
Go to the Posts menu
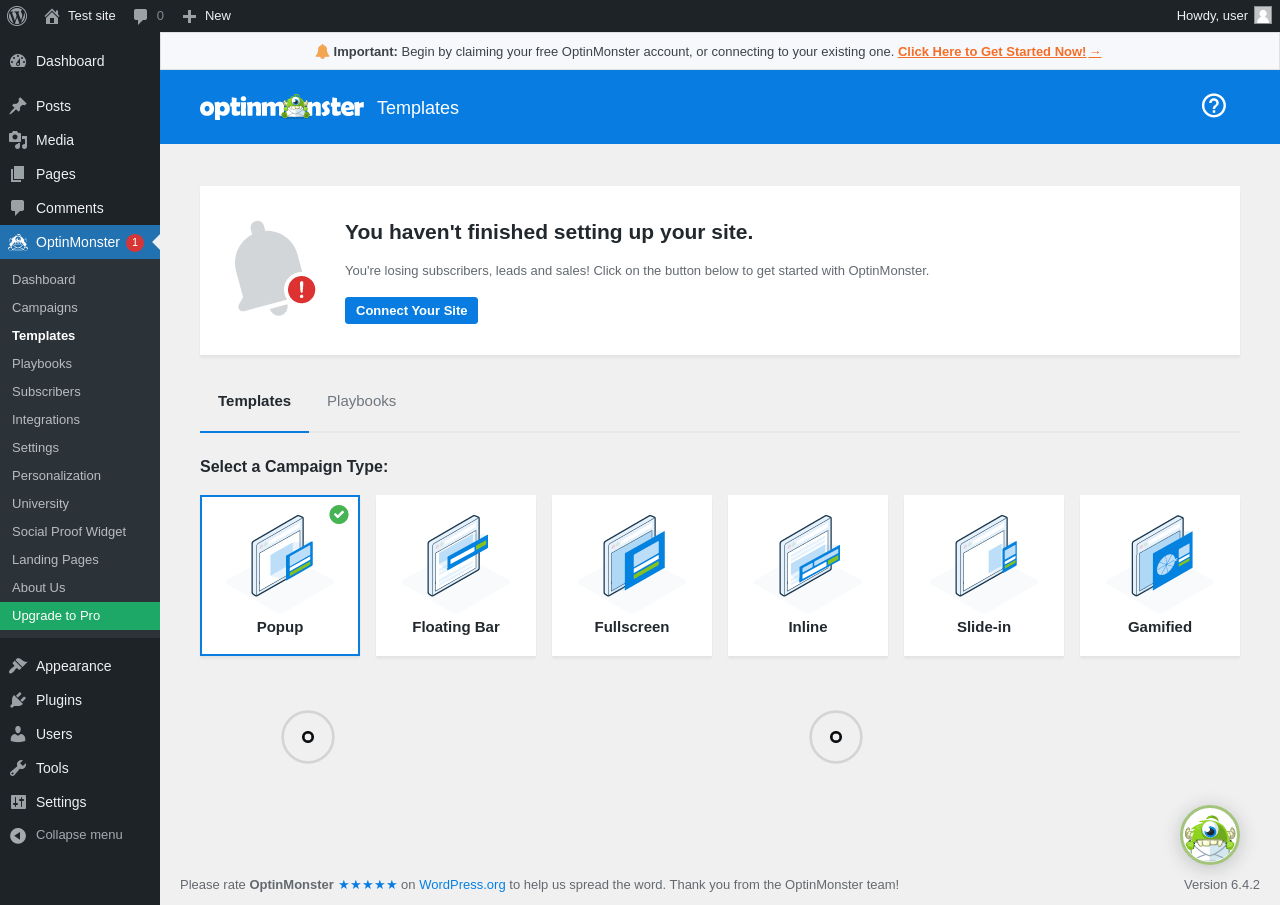coord(80,106)
